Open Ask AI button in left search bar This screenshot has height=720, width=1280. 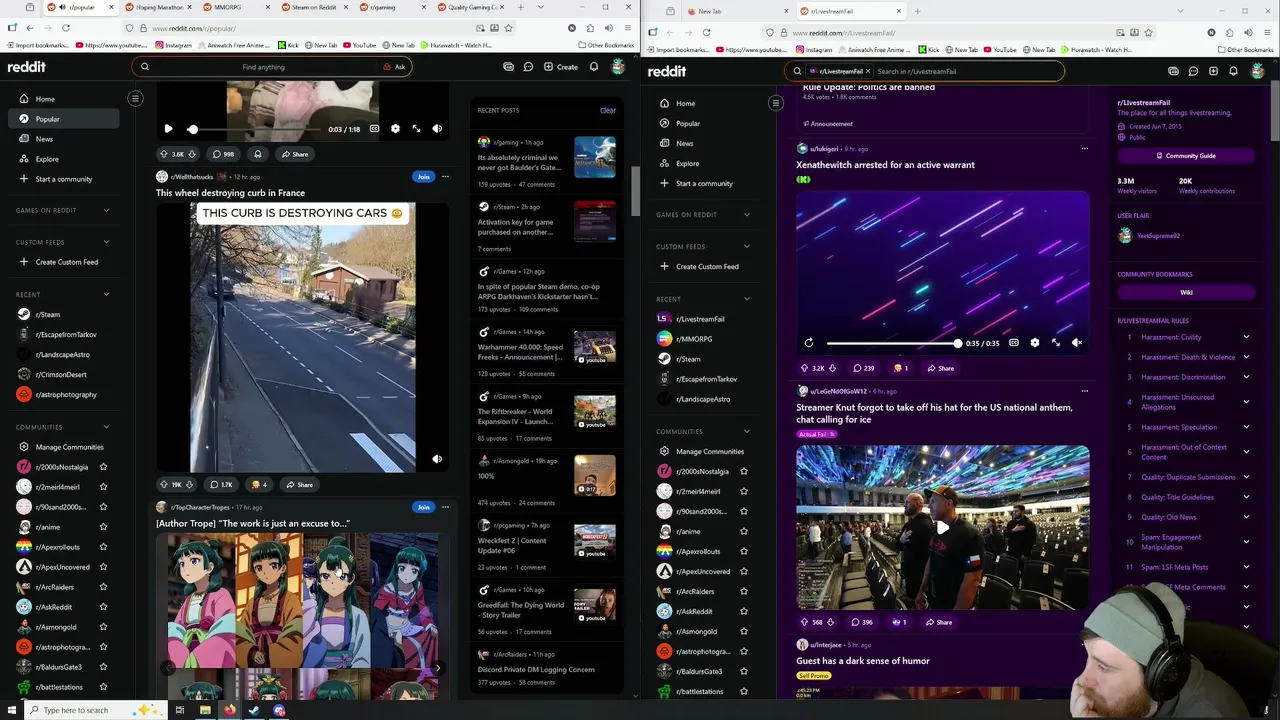[394, 67]
